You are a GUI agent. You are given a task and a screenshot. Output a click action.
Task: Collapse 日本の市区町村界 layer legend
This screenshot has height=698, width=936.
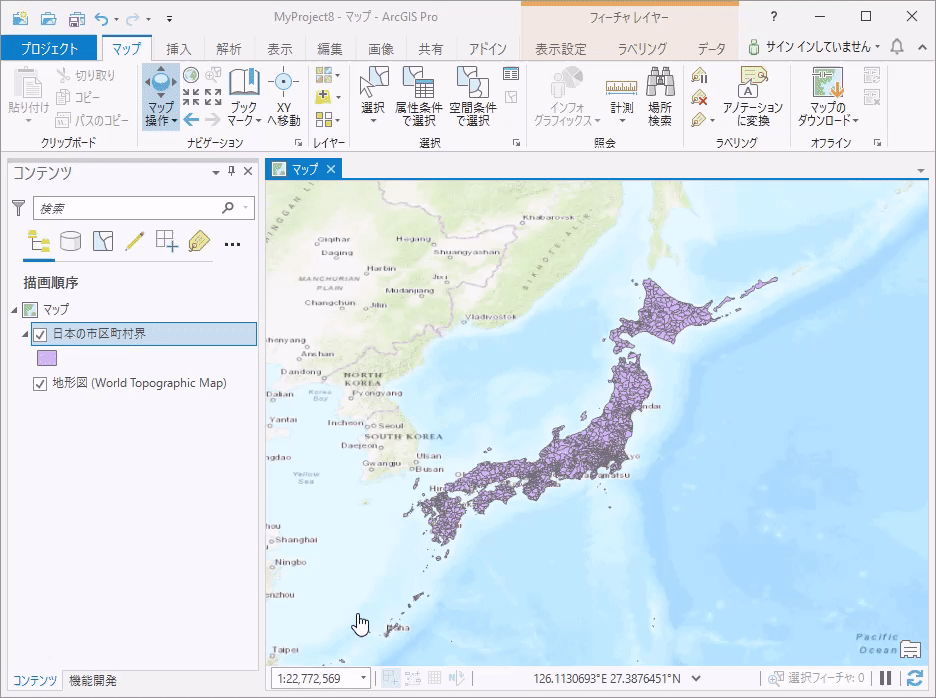pyautogui.click(x=25, y=334)
